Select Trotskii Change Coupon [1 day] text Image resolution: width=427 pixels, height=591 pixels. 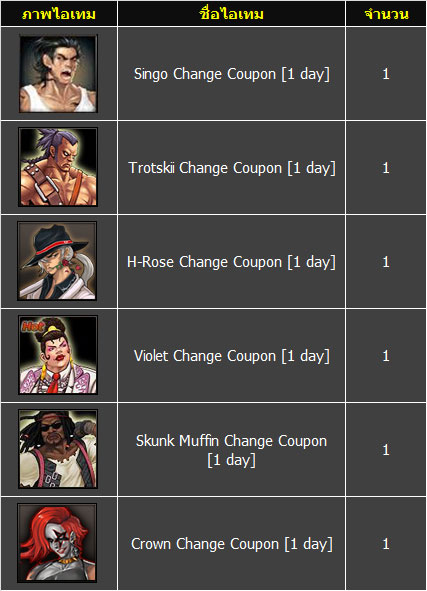pos(231,168)
